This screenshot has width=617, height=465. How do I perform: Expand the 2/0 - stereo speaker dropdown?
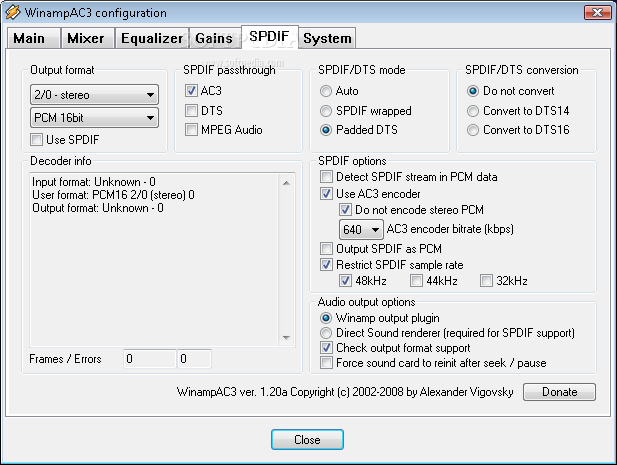point(94,95)
